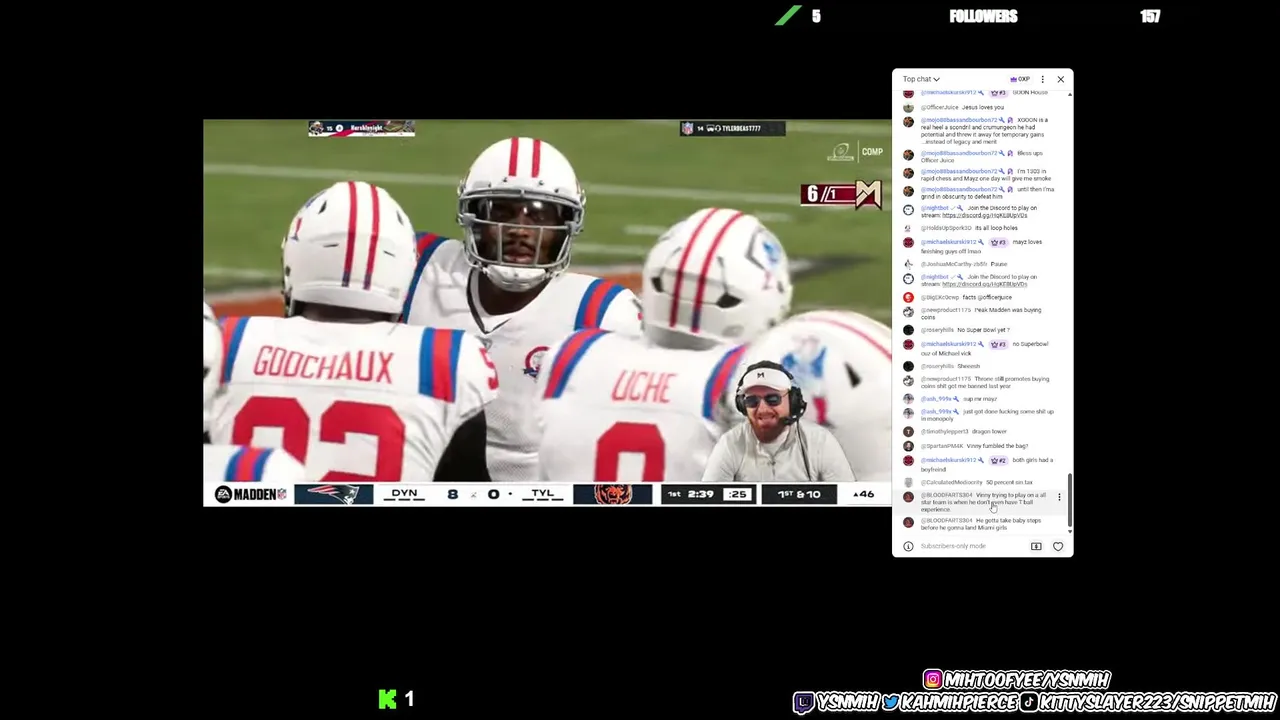Click the subscribers-only mode info icon
1280x720 pixels.
(x=908, y=546)
